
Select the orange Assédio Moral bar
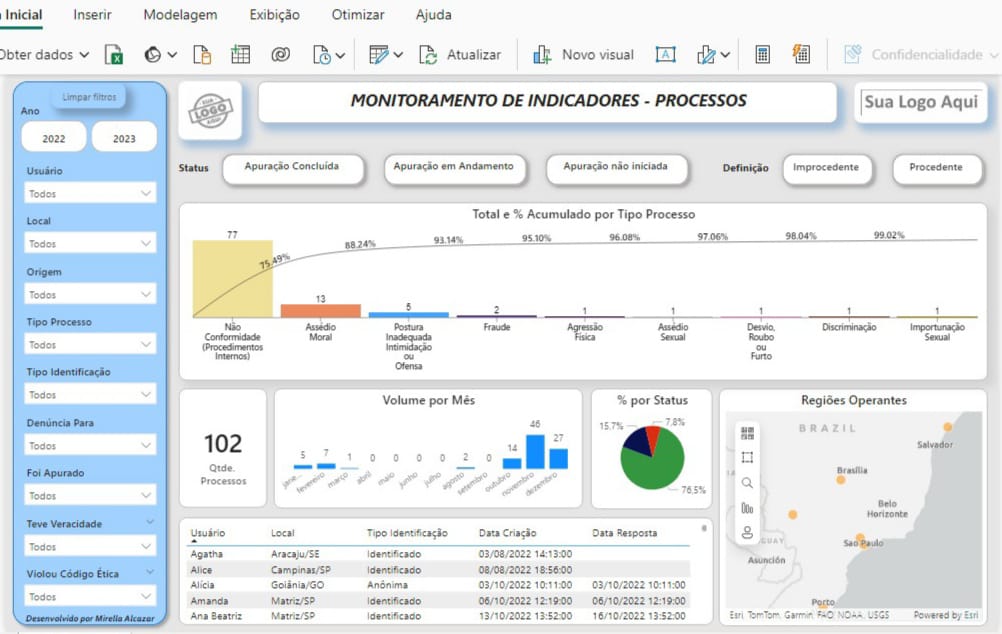(321, 311)
